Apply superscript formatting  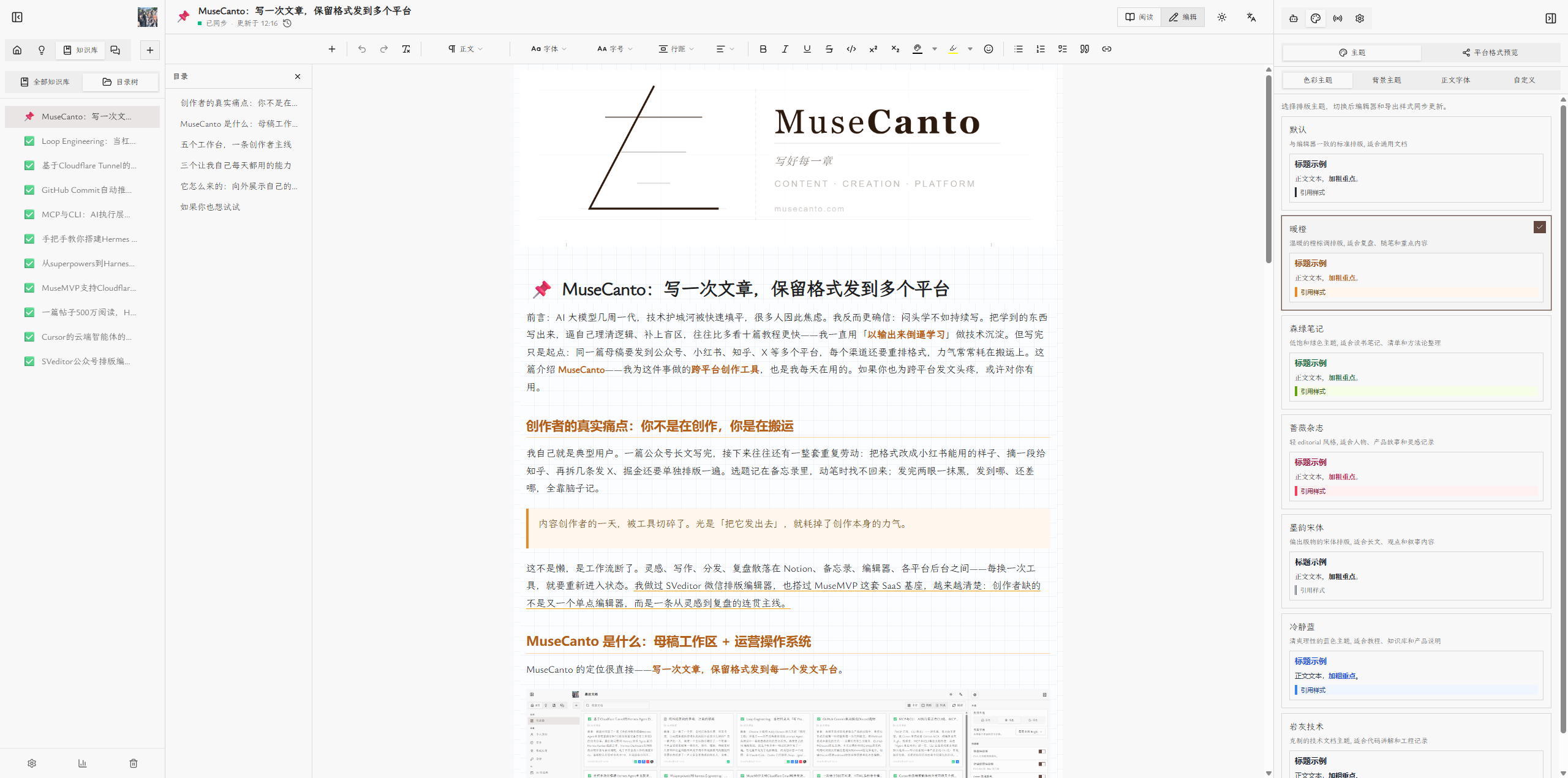(x=873, y=49)
